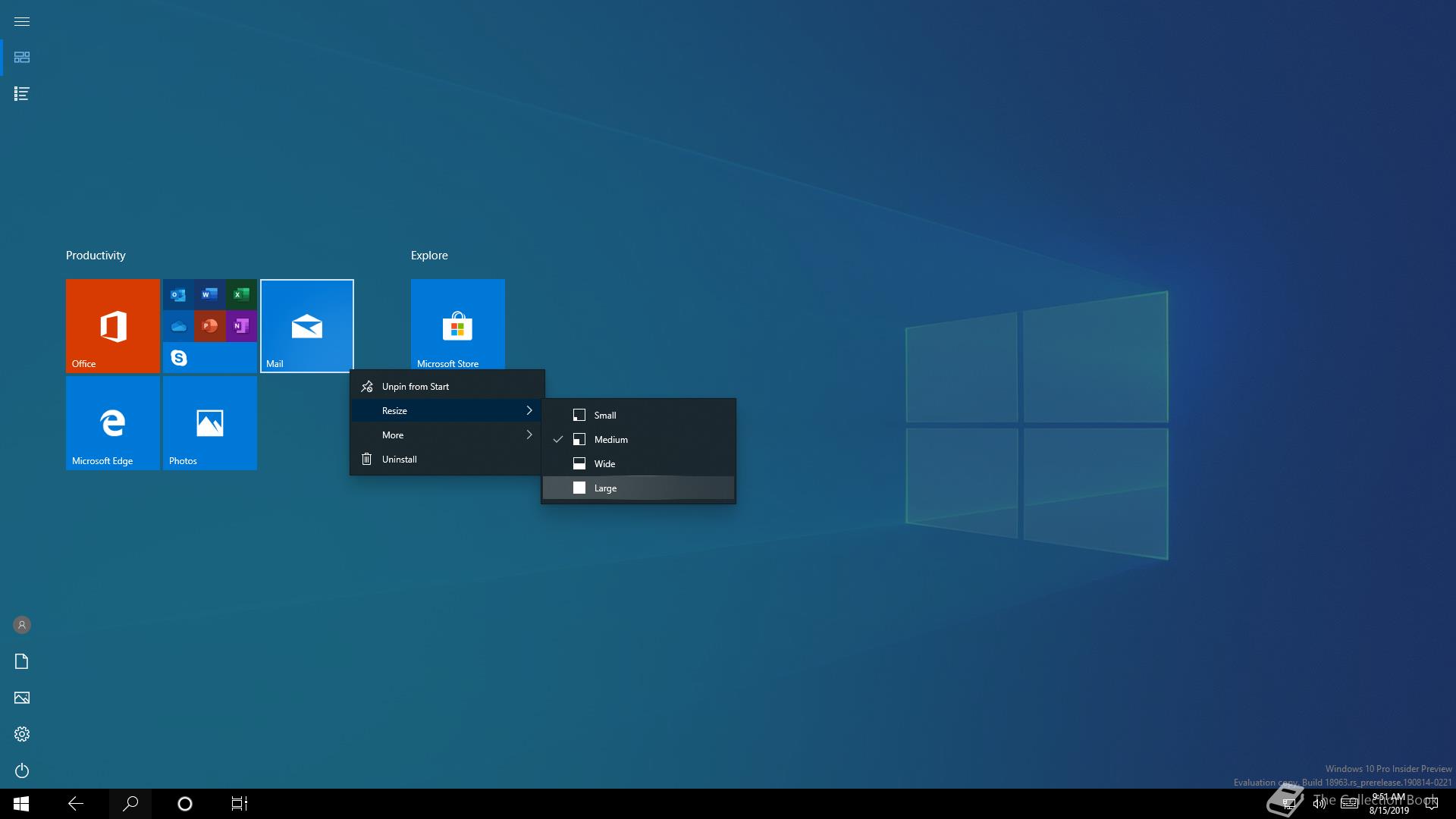This screenshot has height=819, width=1456.
Task: Launch PowerPoint from the folder tile
Action: pos(209,326)
